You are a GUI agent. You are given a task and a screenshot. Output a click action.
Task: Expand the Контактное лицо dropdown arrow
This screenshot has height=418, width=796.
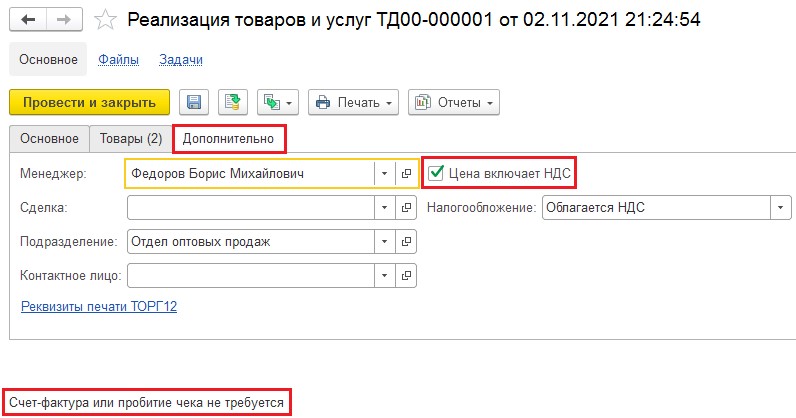point(384,275)
